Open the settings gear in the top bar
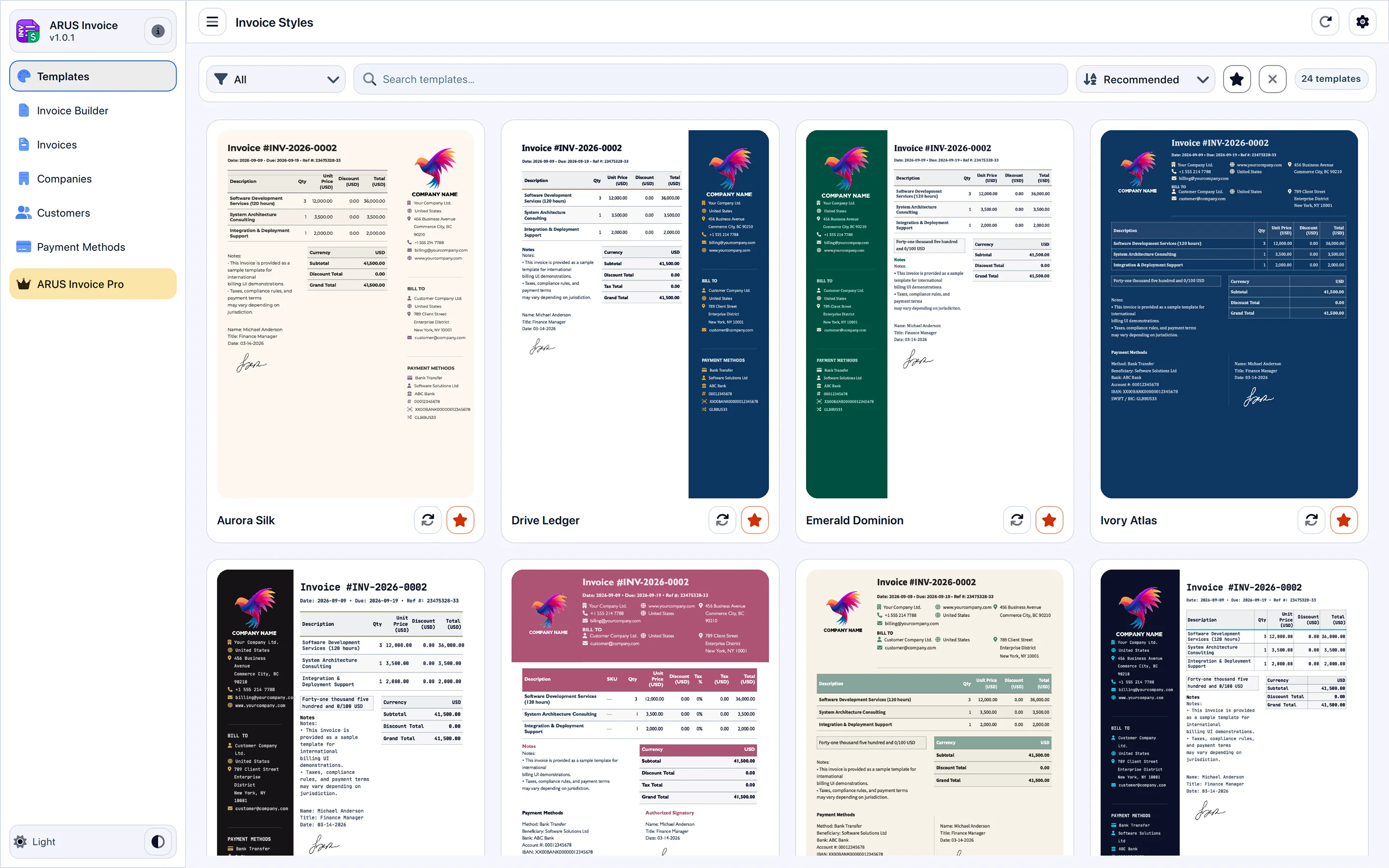The height and width of the screenshot is (868, 1389). [1362, 21]
